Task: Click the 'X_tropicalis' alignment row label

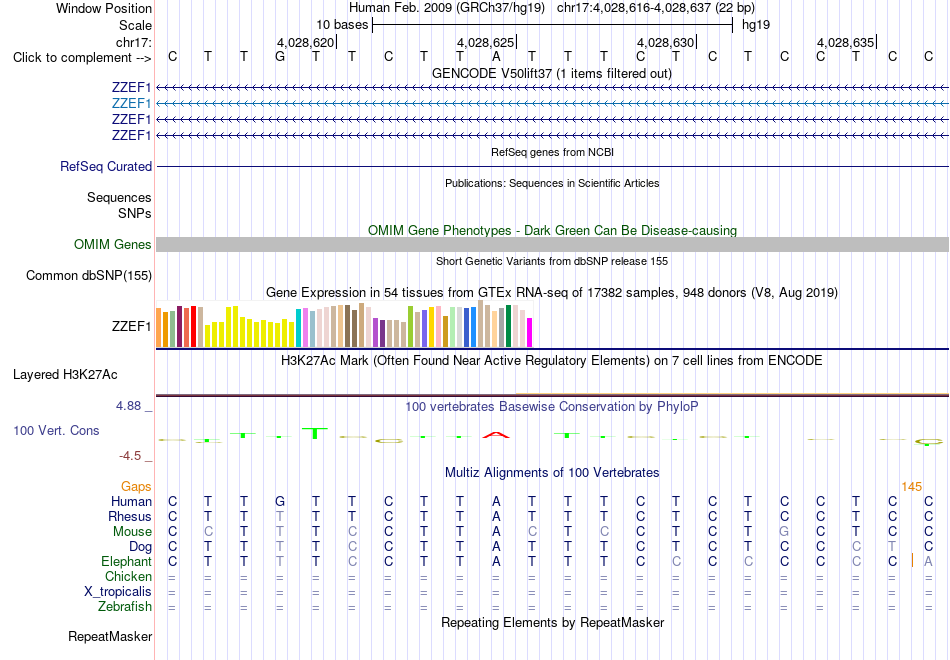Action: tap(118, 592)
